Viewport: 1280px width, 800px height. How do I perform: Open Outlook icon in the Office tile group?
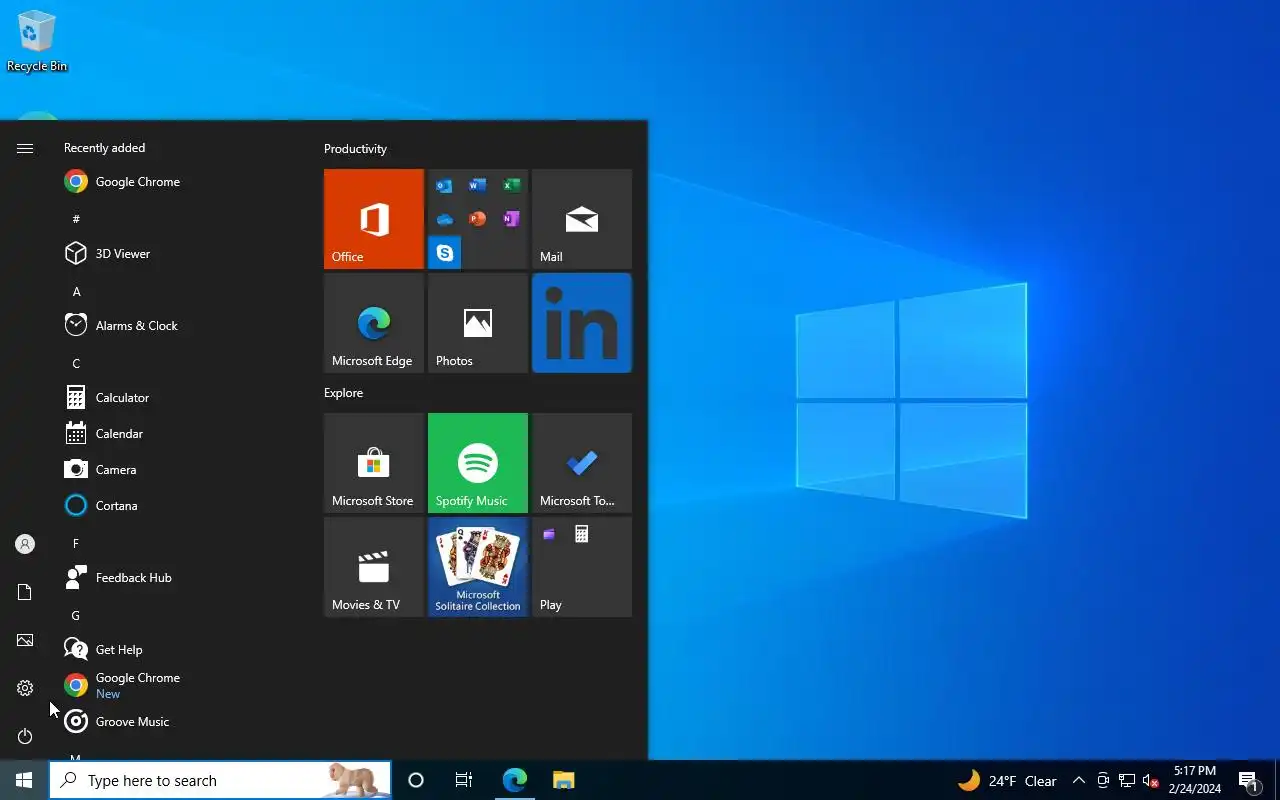444,186
